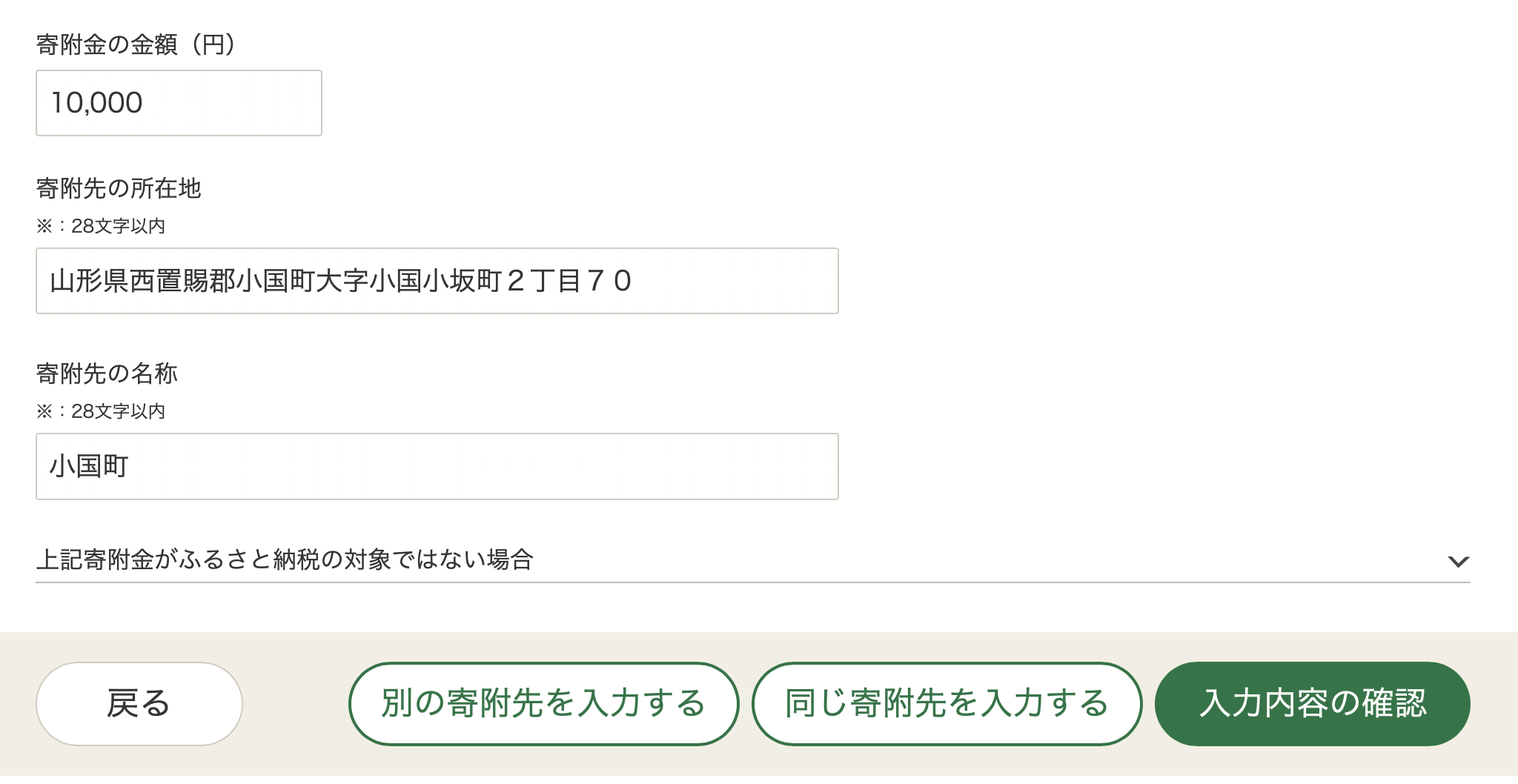
Task: Expand 上記寄附金がふるさと納税の対象ではない場合 section
Action: [285, 559]
